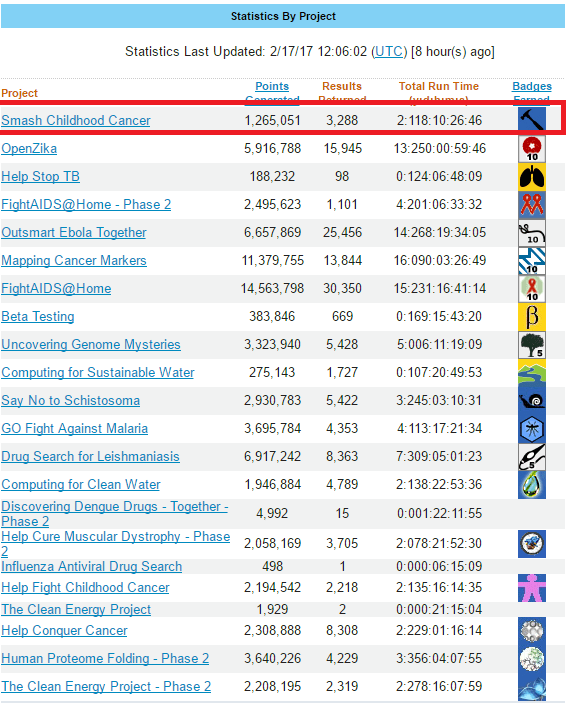Open the FightAIDS@Home - Phase 2 link

86,204
